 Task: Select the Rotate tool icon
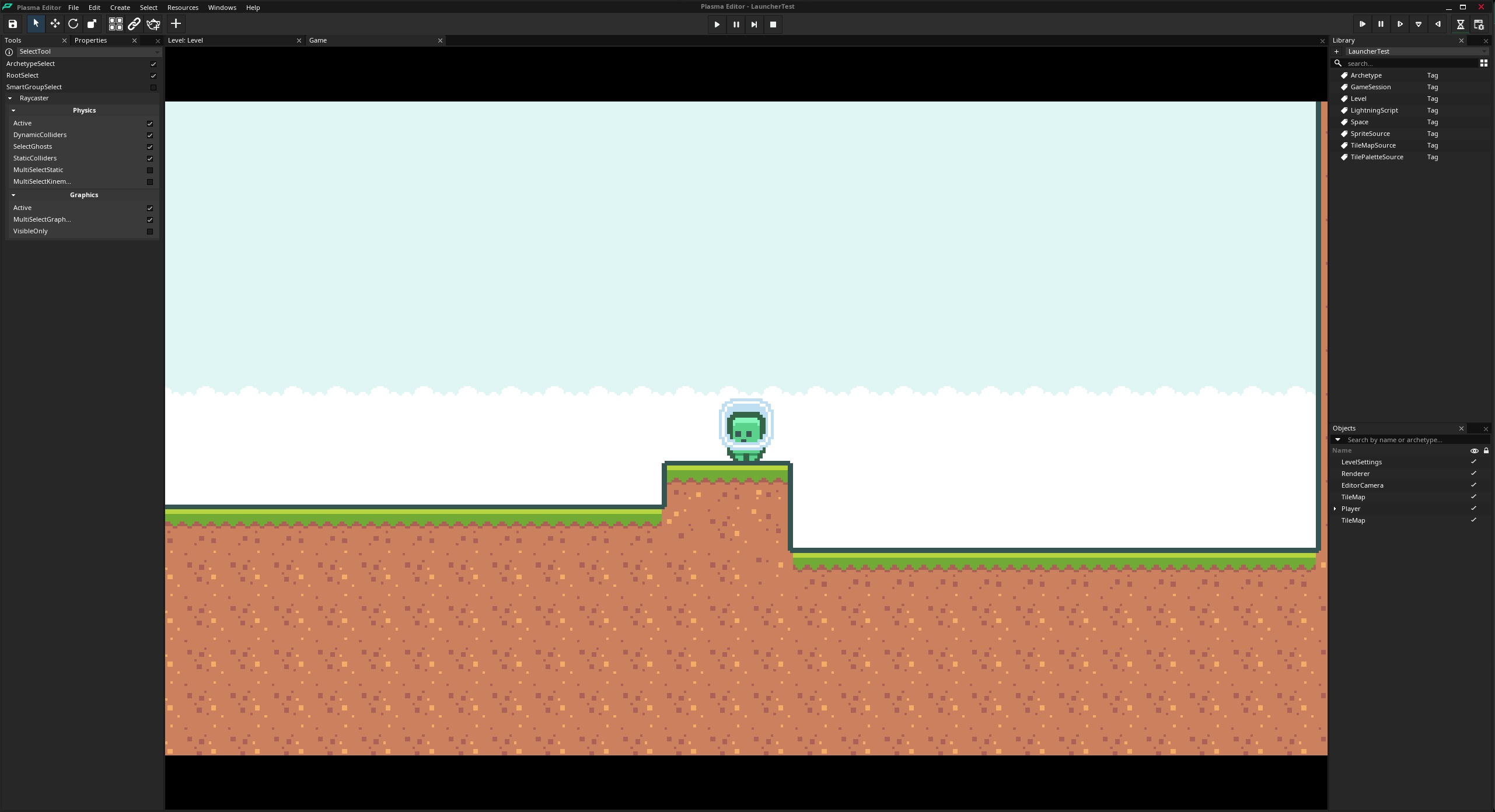(x=73, y=24)
